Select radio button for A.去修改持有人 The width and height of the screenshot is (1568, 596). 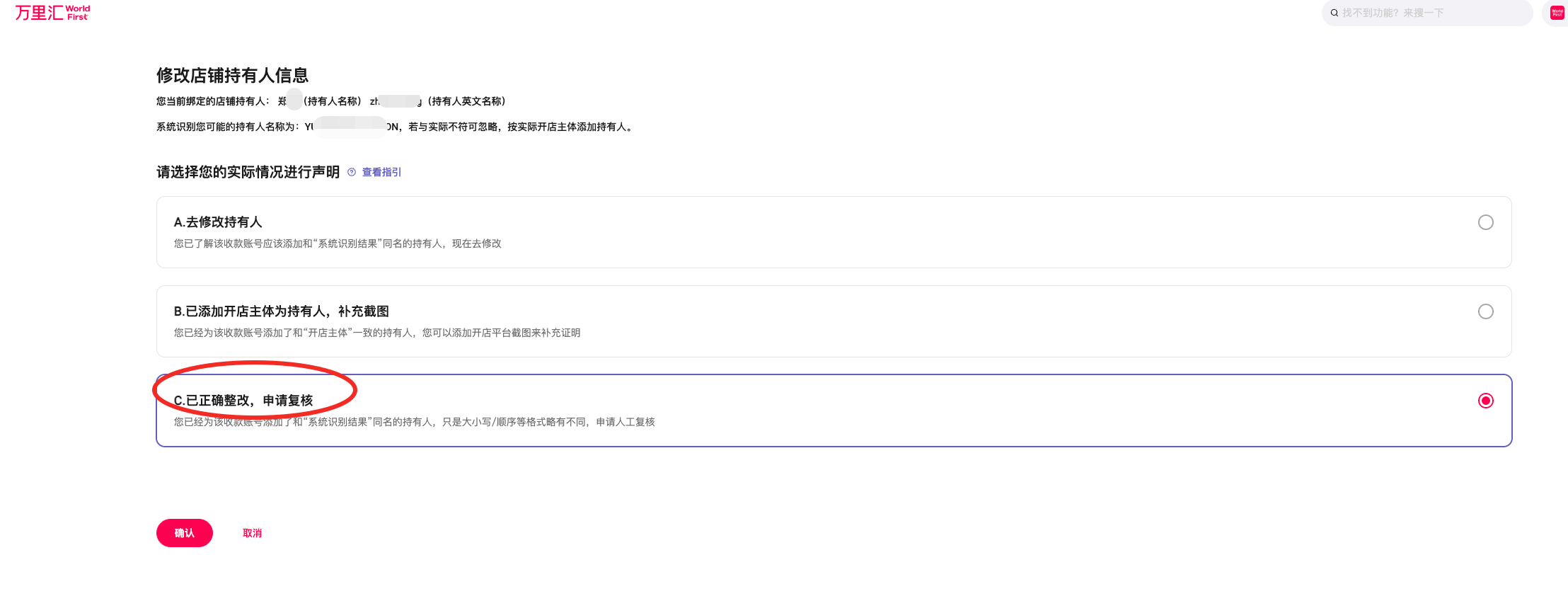pos(1486,222)
